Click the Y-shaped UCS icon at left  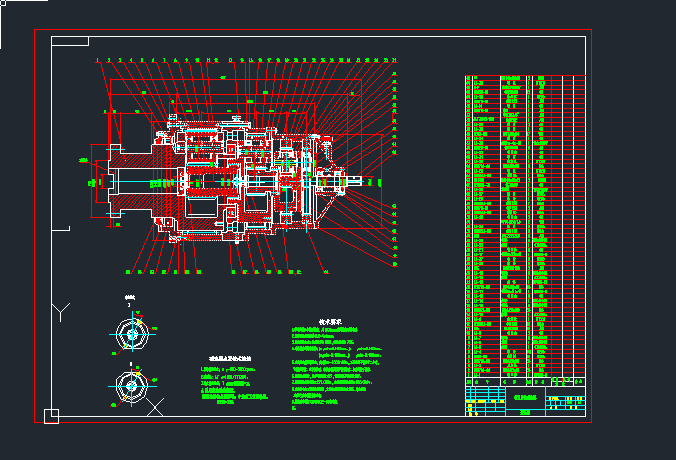[x=62, y=311]
